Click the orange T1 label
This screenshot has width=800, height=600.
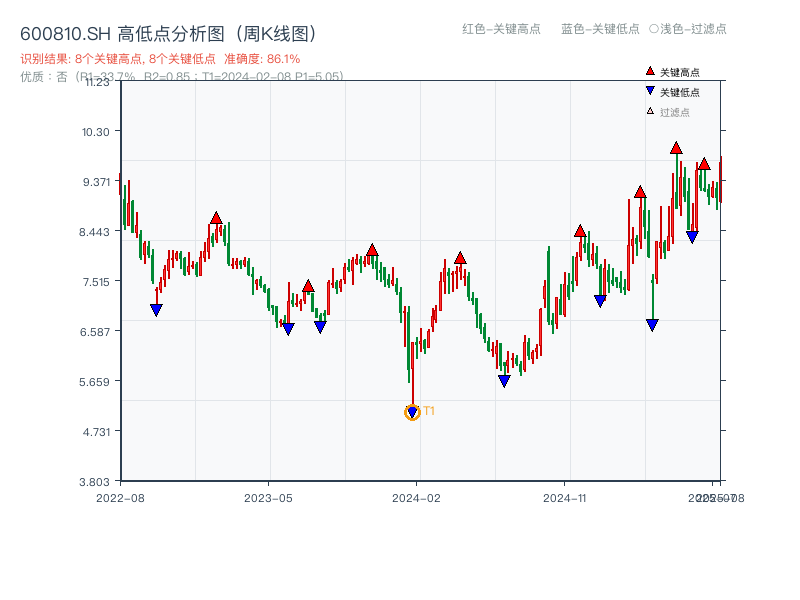429,411
